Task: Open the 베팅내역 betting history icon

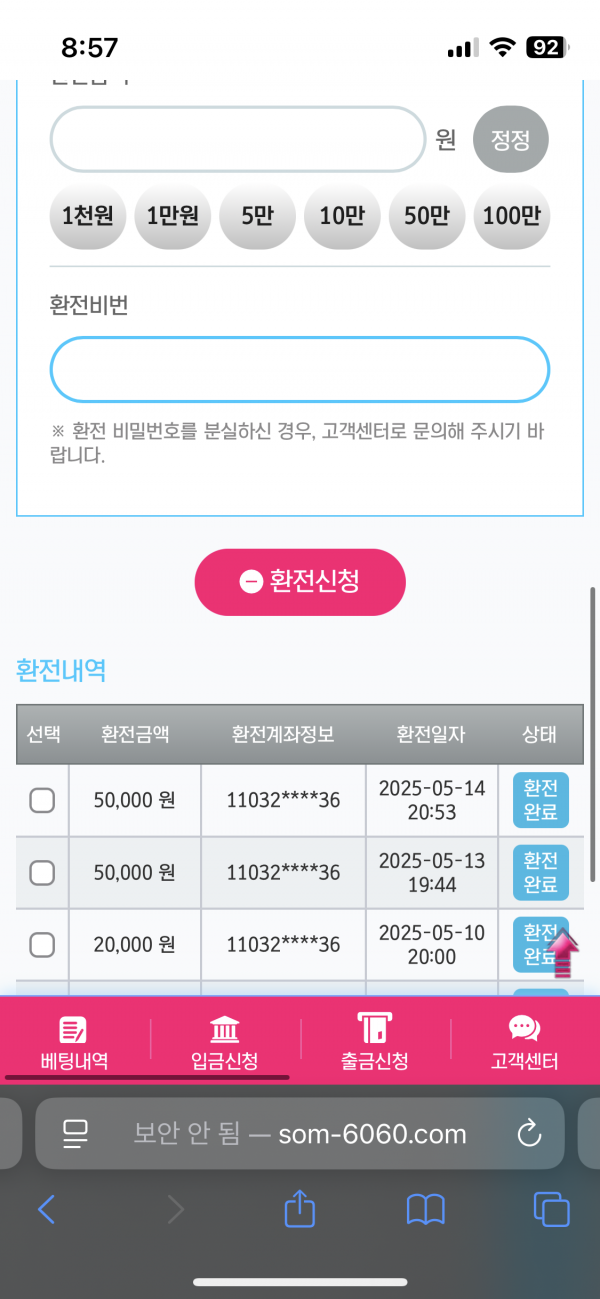Action: click(x=75, y=1029)
